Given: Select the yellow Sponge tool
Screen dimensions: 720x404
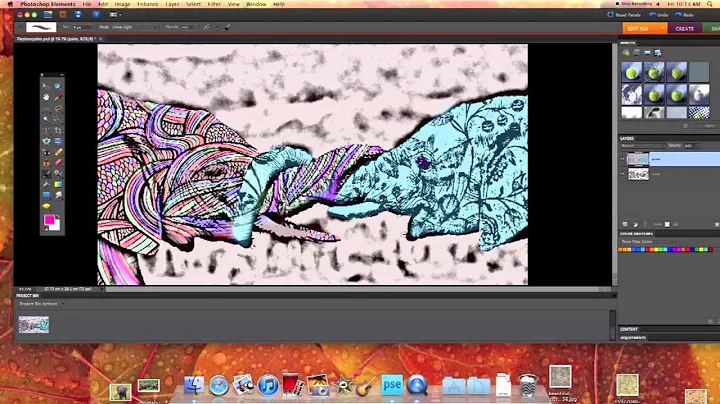Looking at the screenshot, I should [46, 206].
